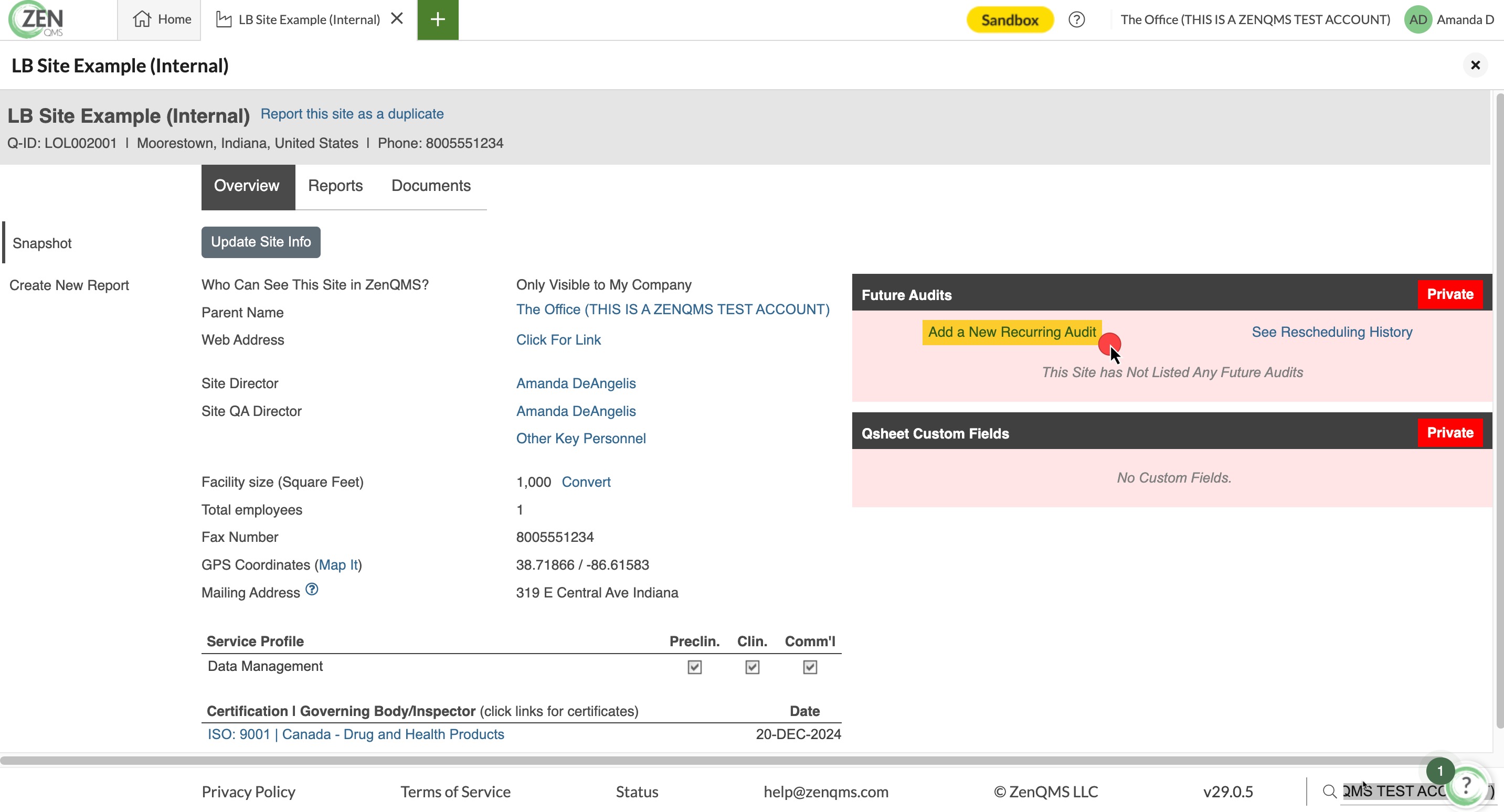The height and width of the screenshot is (812, 1504).
Task: Click the footer search magnifier icon
Action: (x=1329, y=792)
